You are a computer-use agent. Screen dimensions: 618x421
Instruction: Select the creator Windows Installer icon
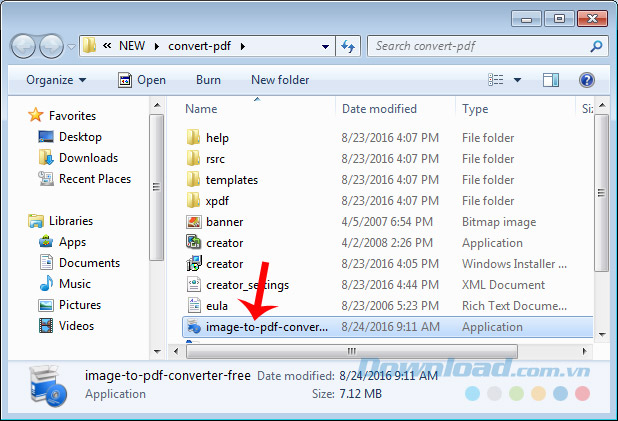194,263
